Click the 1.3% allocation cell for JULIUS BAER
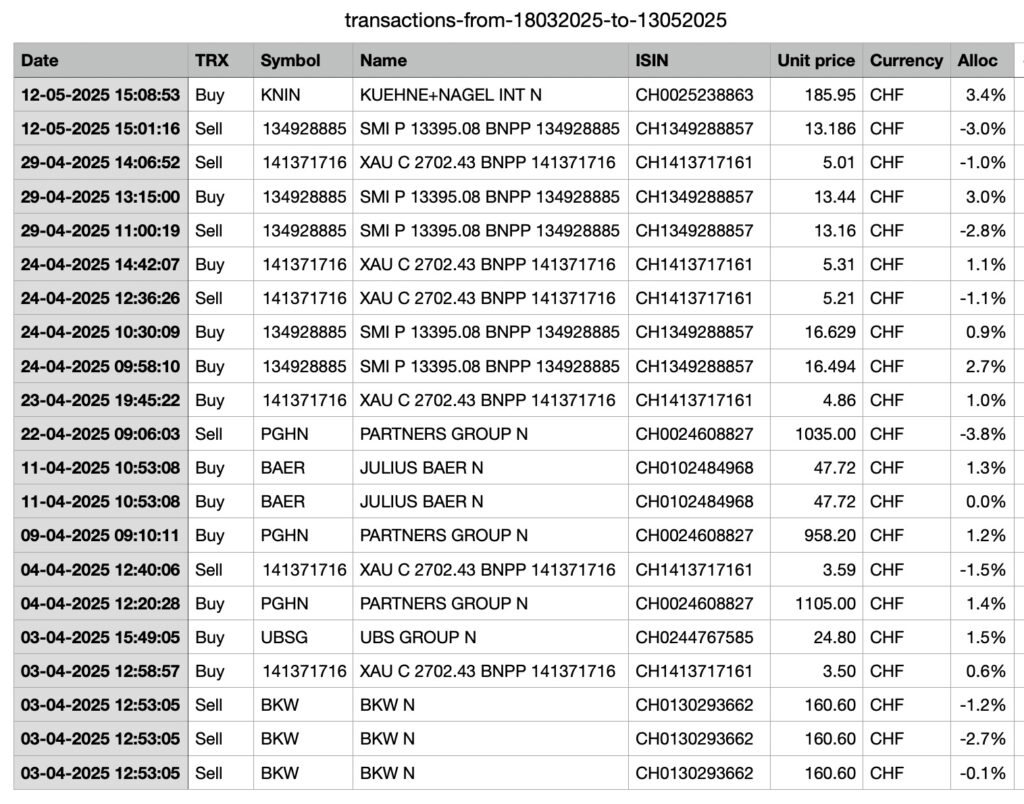 point(982,468)
